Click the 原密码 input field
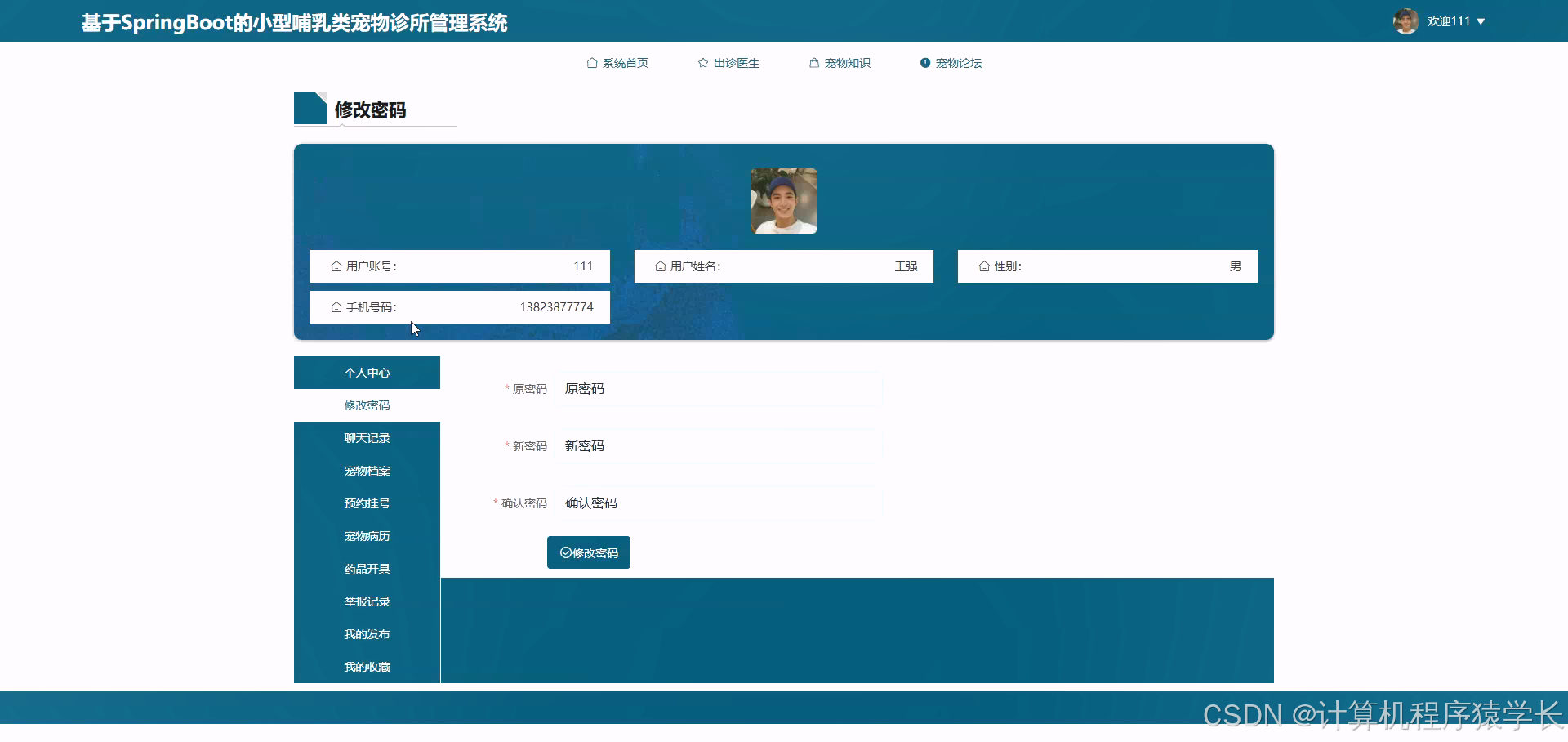 click(717, 389)
